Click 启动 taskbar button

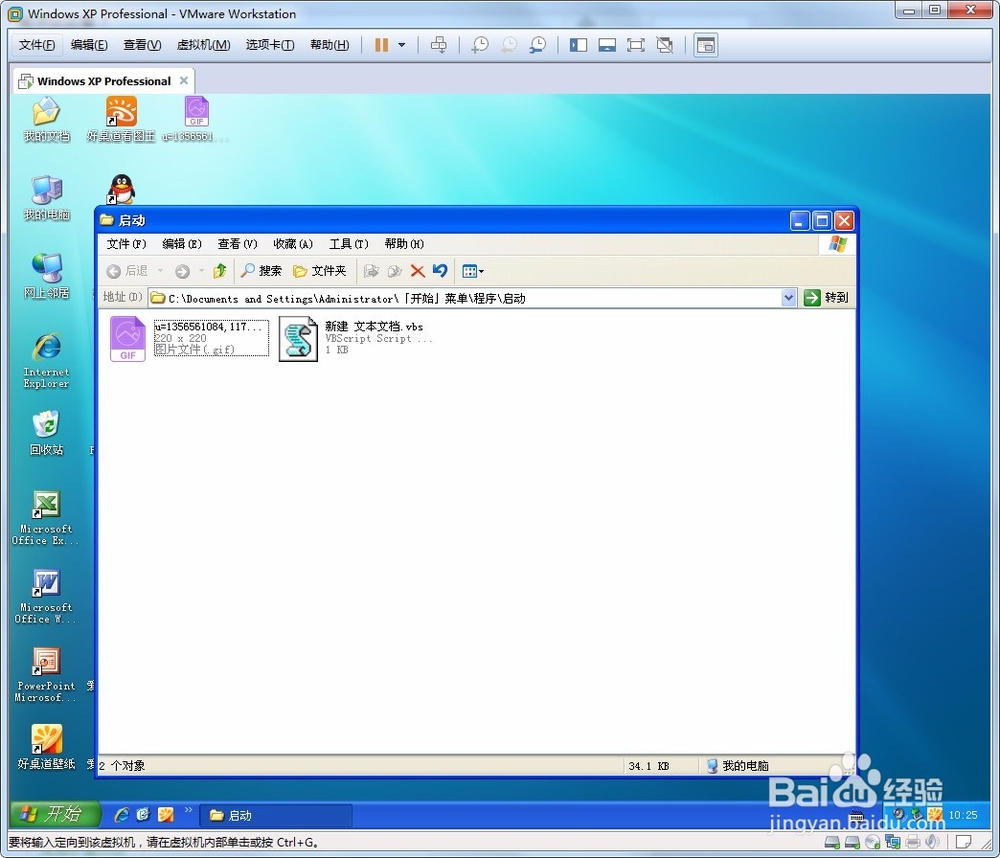point(276,815)
